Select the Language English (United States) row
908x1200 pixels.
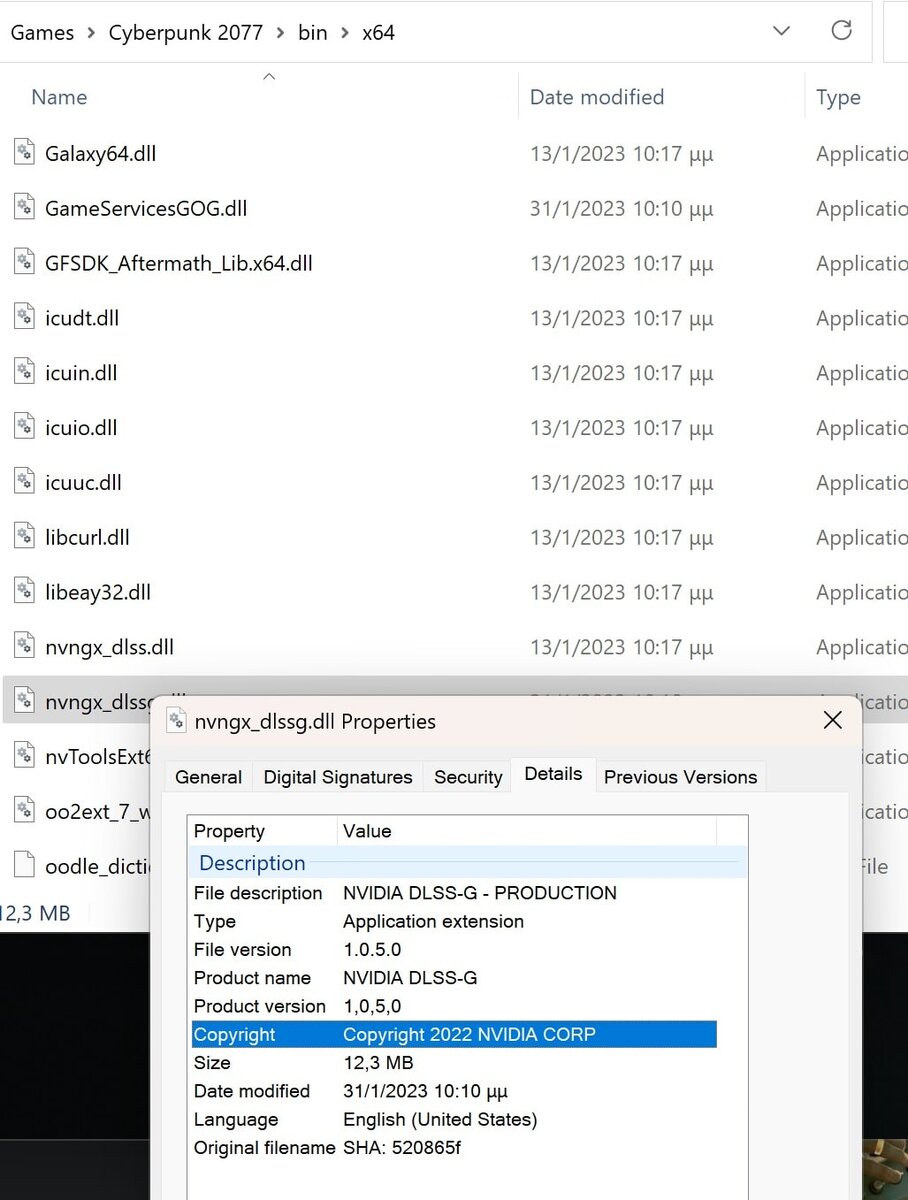pos(454,1119)
